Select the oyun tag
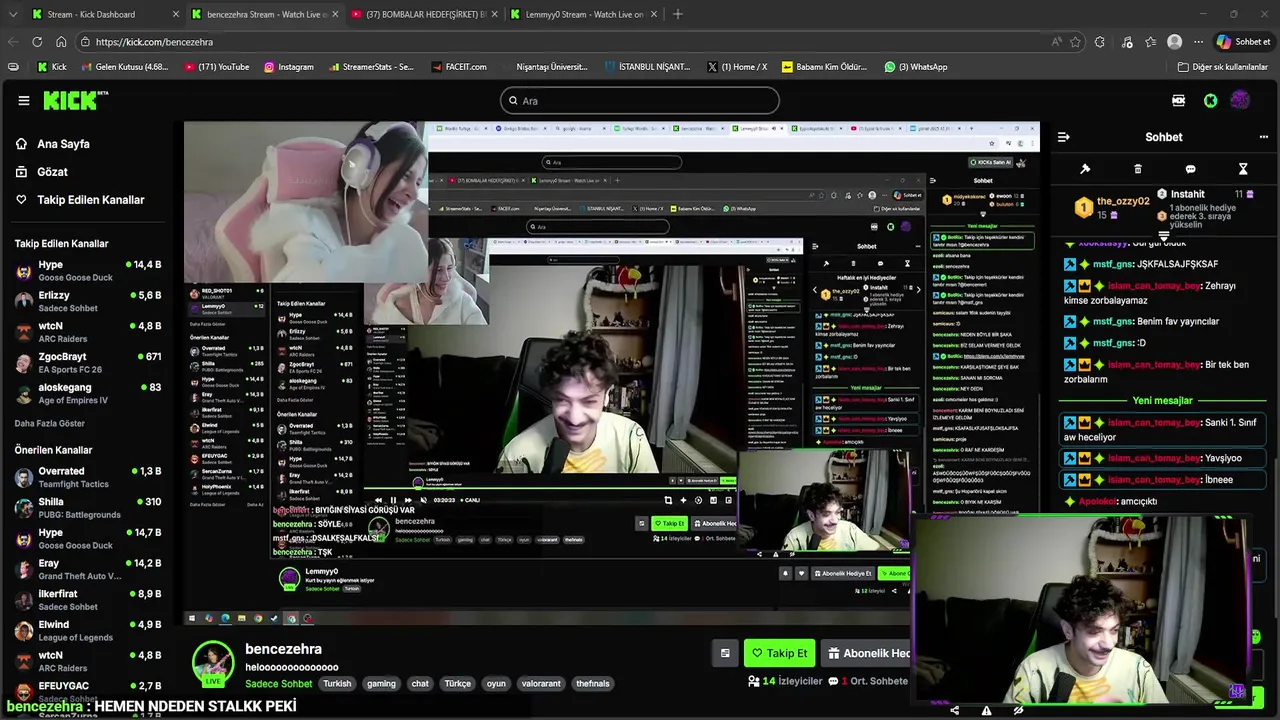Image resolution: width=1280 pixels, height=720 pixels. pos(496,684)
